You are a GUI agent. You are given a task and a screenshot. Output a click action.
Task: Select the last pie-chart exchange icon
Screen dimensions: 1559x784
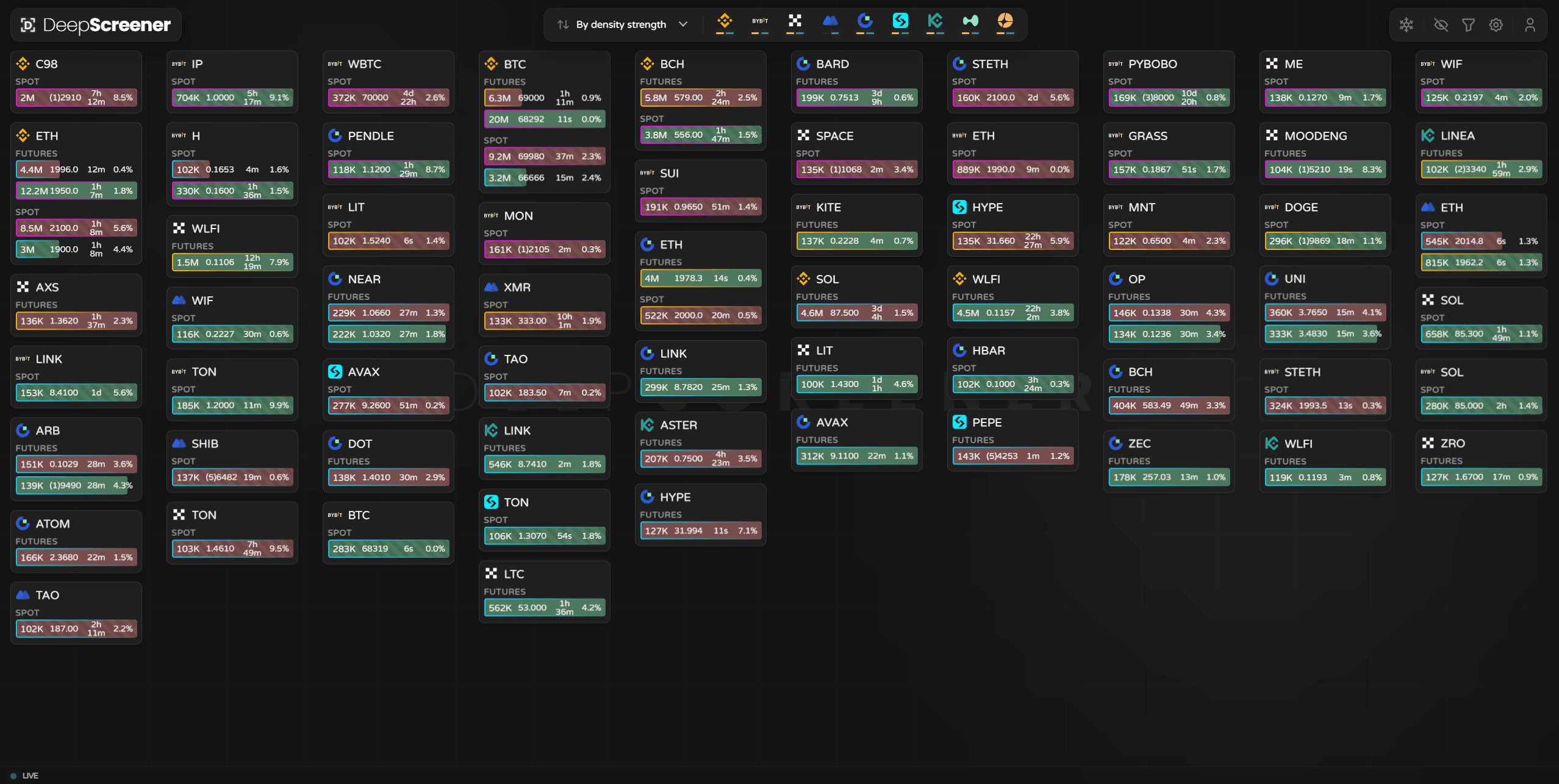click(x=1005, y=21)
